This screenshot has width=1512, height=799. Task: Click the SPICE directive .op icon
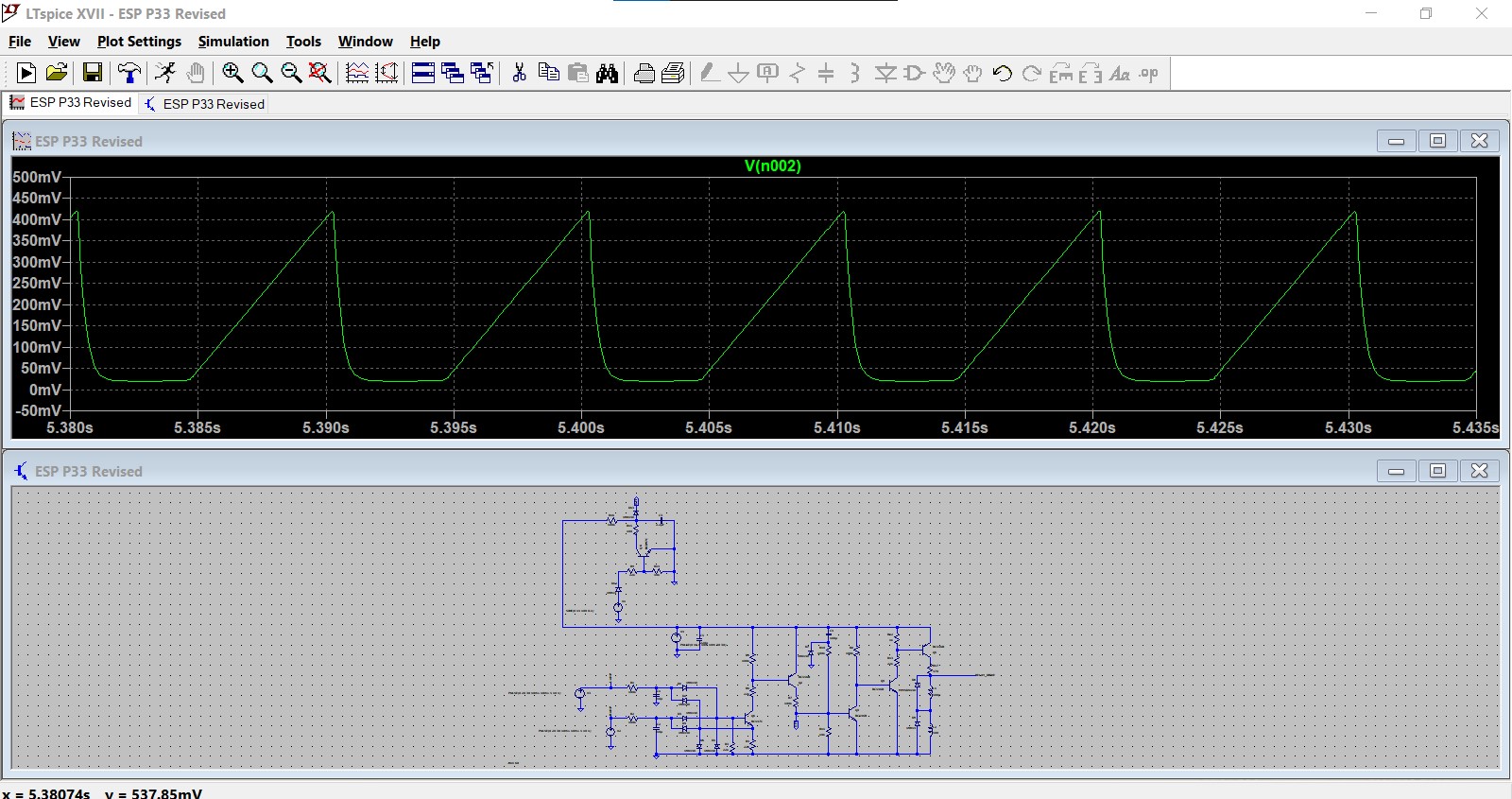(1149, 73)
